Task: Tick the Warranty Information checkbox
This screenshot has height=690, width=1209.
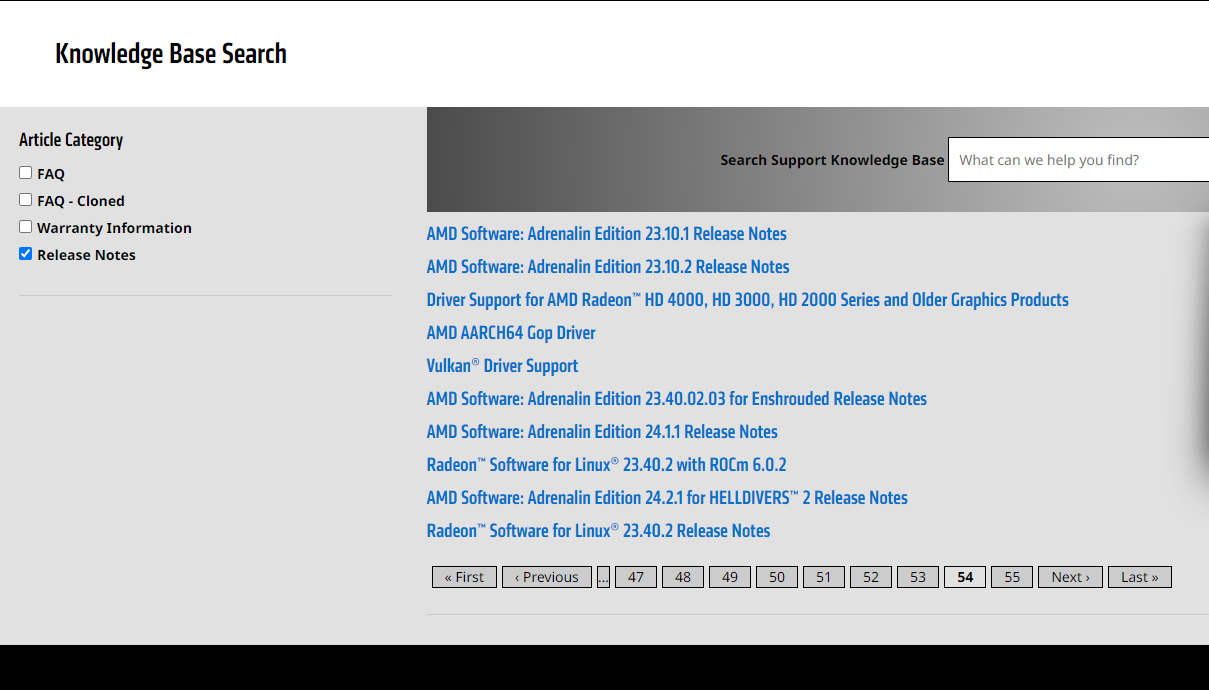Action: [x=26, y=227]
